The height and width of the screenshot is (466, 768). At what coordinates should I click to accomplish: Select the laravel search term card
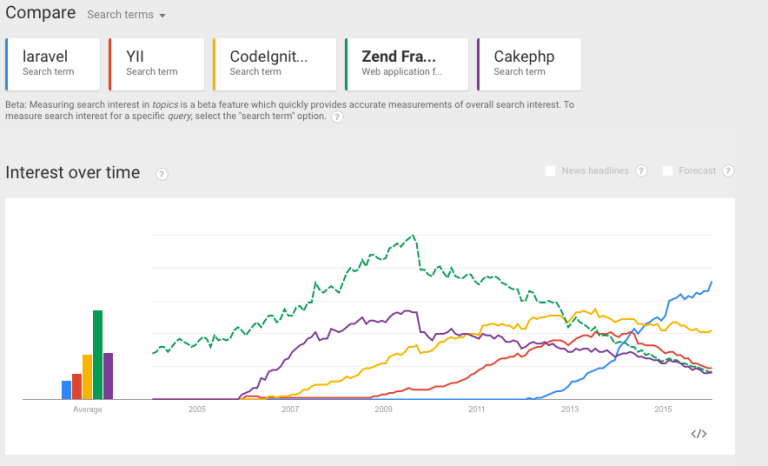[53, 64]
